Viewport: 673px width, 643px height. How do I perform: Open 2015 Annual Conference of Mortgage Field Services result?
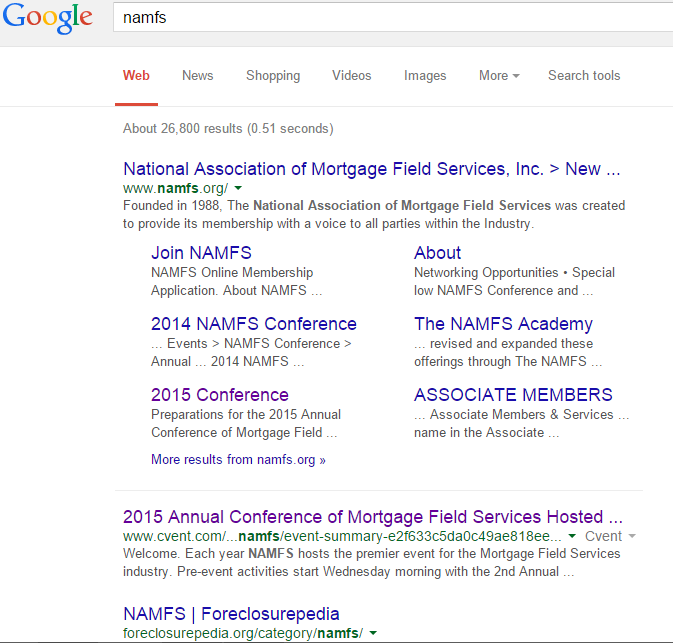click(x=373, y=517)
